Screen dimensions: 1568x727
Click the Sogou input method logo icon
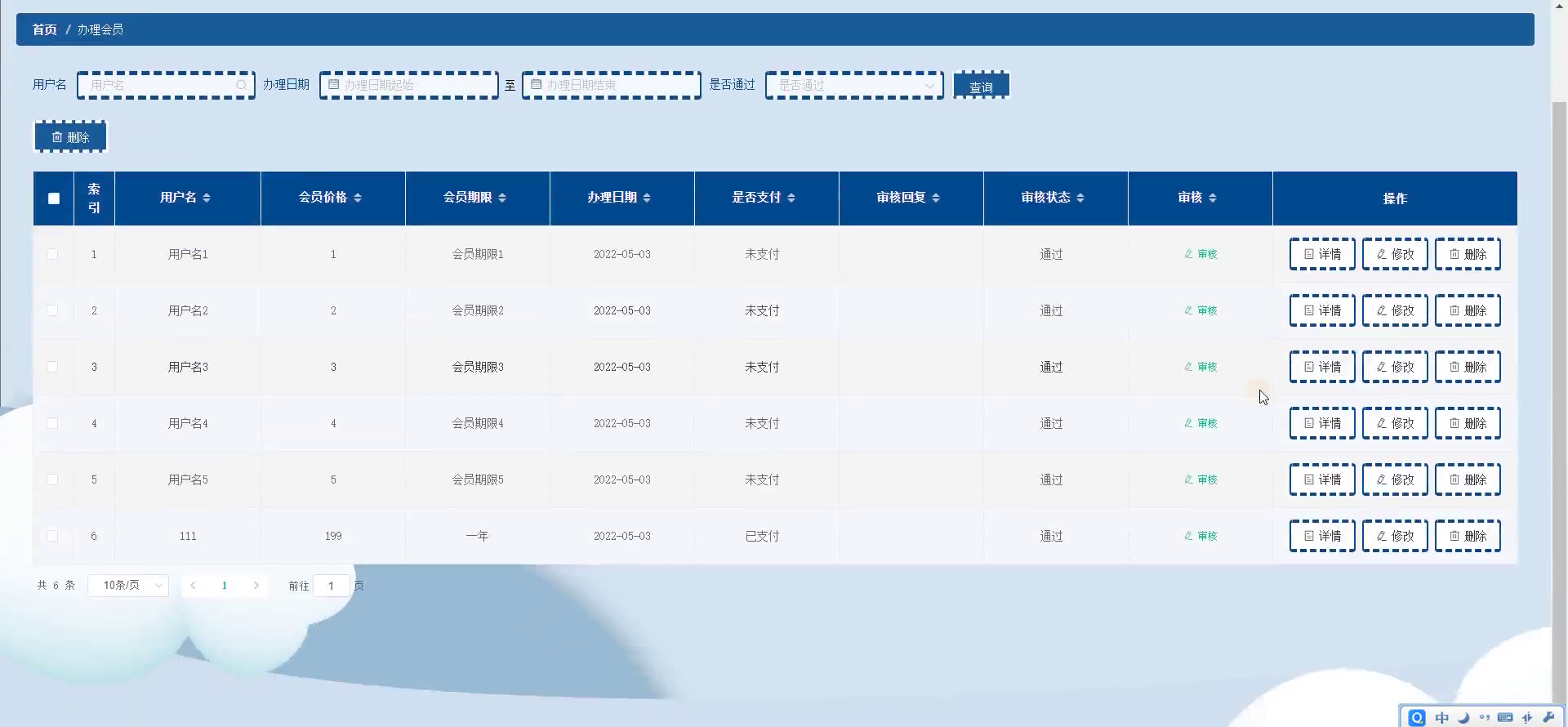(x=1417, y=717)
